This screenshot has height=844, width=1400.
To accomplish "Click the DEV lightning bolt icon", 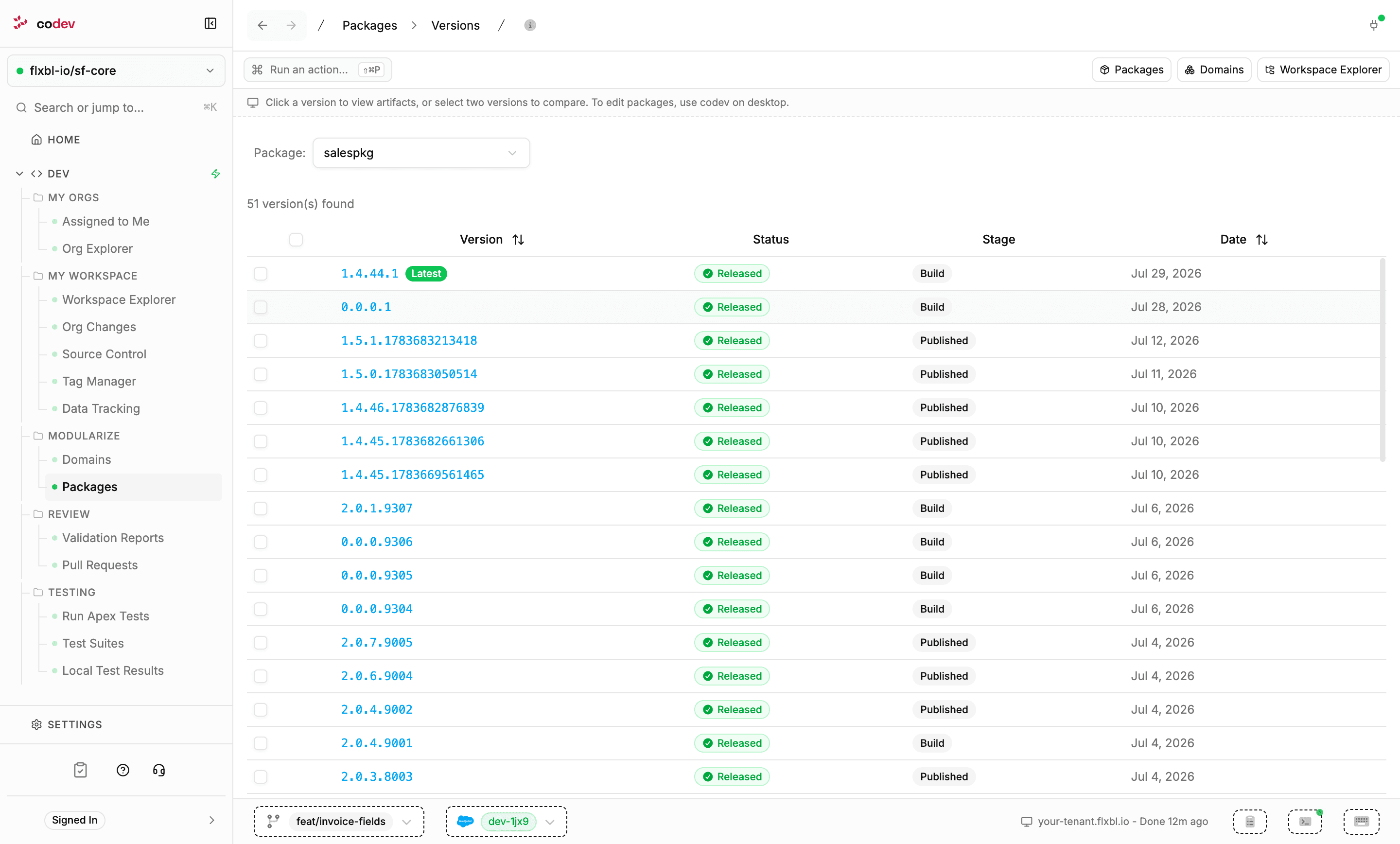I will (215, 174).
